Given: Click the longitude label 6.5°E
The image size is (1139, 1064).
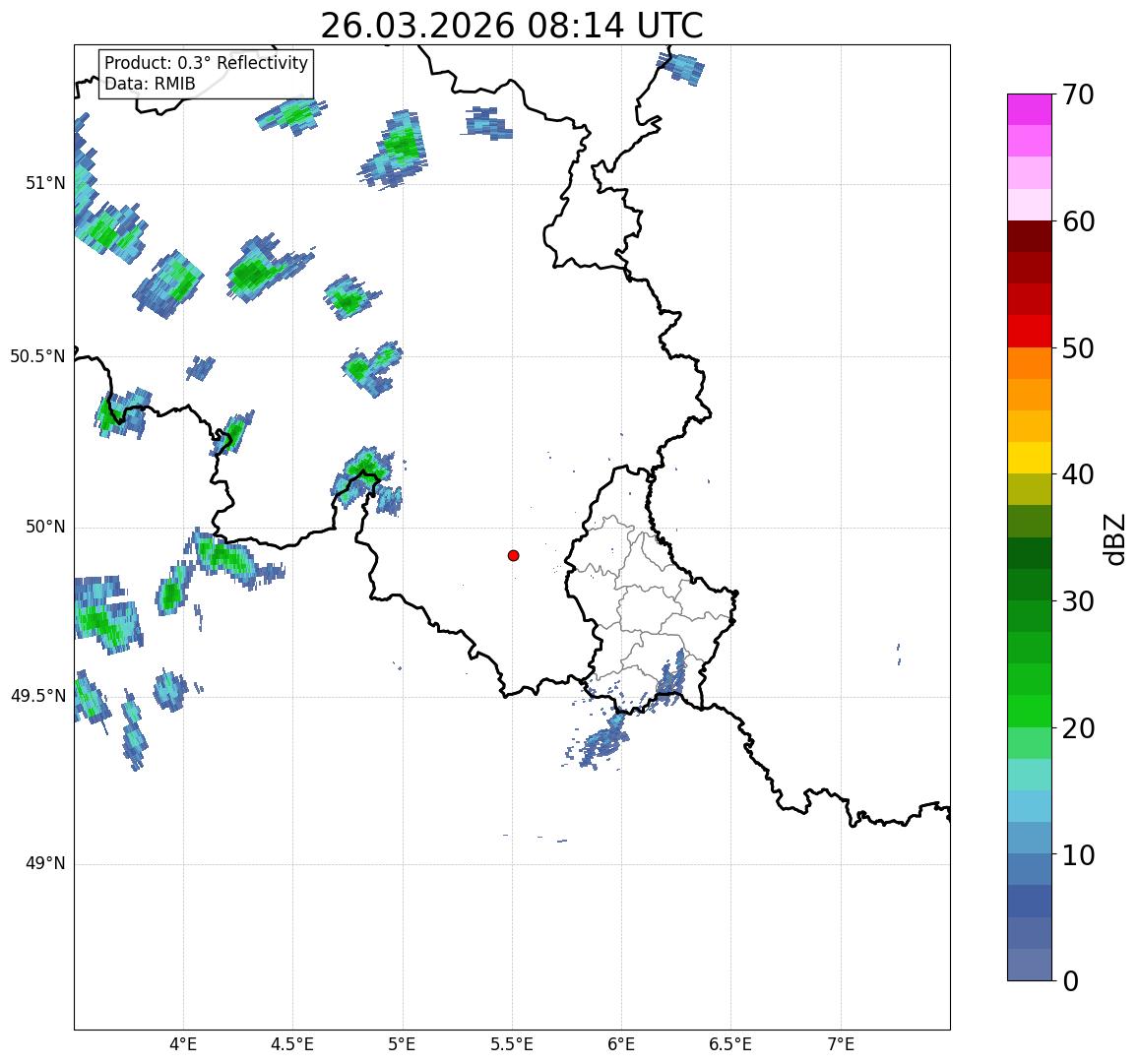Looking at the screenshot, I should (x=730, y=1044).
